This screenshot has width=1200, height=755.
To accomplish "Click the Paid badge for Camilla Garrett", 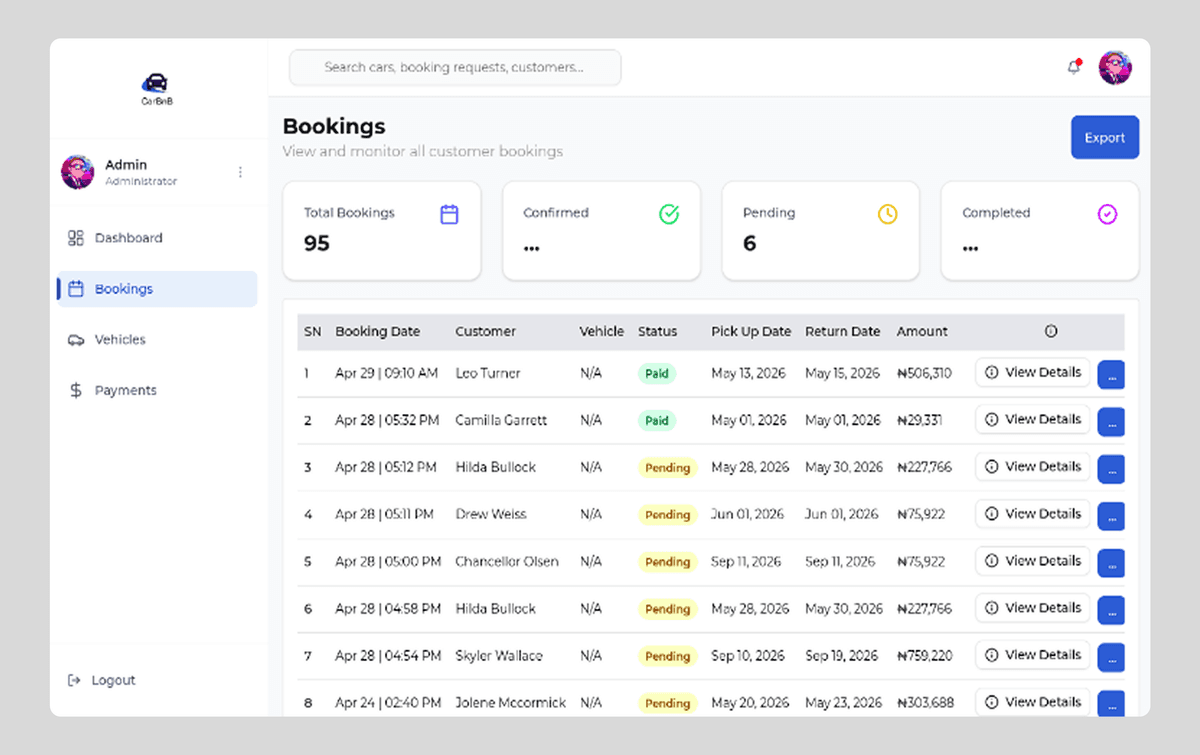I will click(657, 420).
